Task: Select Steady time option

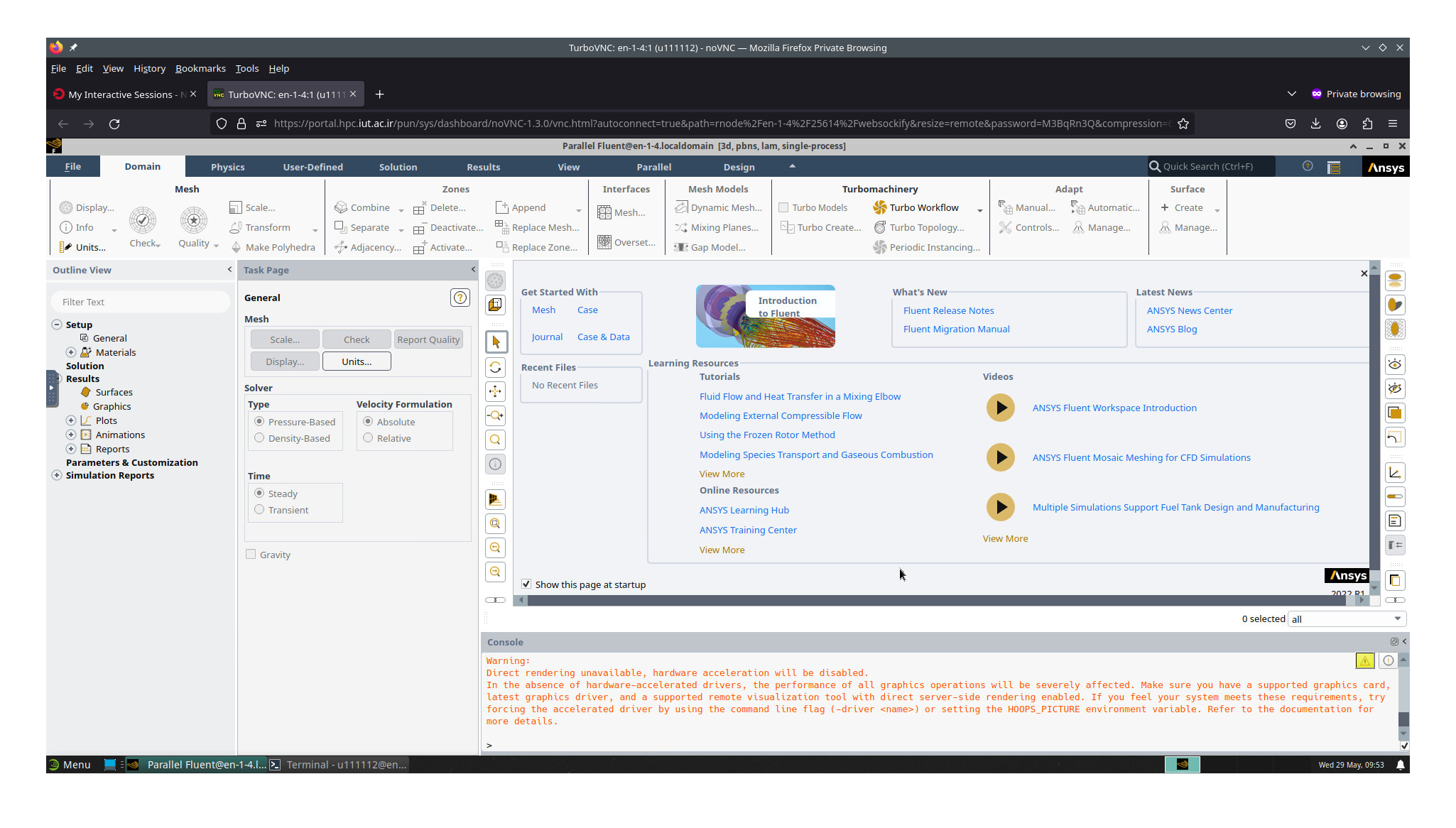Action: coord(259,494)
